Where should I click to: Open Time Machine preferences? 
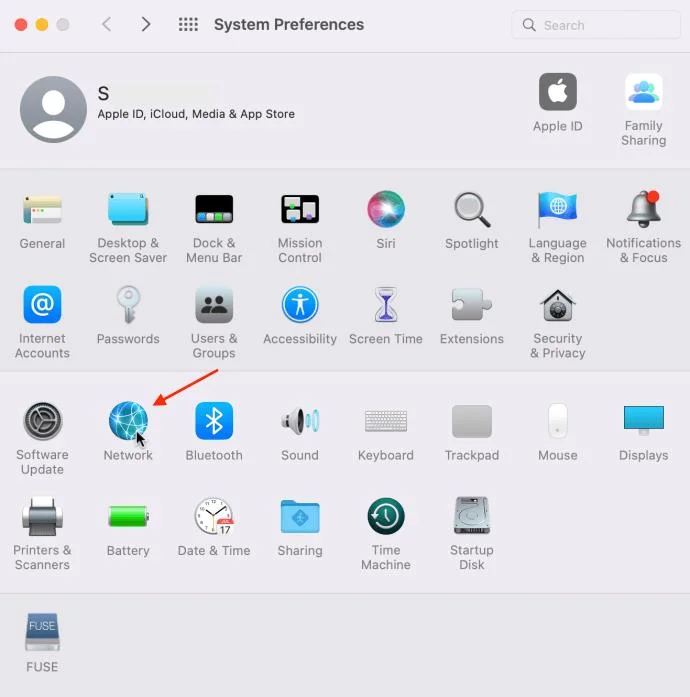pyautogui.click(x=386, y=517)
